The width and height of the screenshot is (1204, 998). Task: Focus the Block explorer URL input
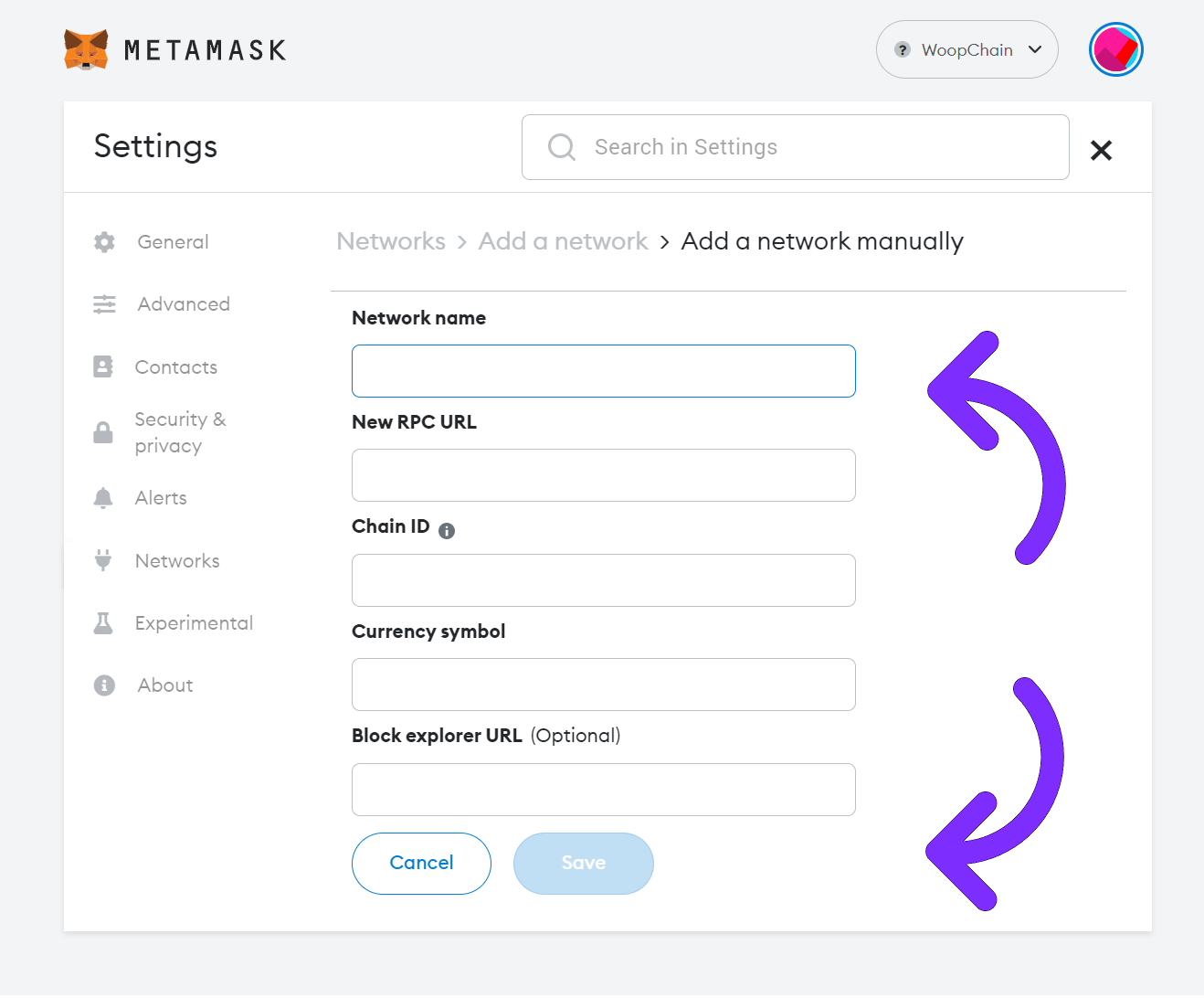[x=604, y=790]
